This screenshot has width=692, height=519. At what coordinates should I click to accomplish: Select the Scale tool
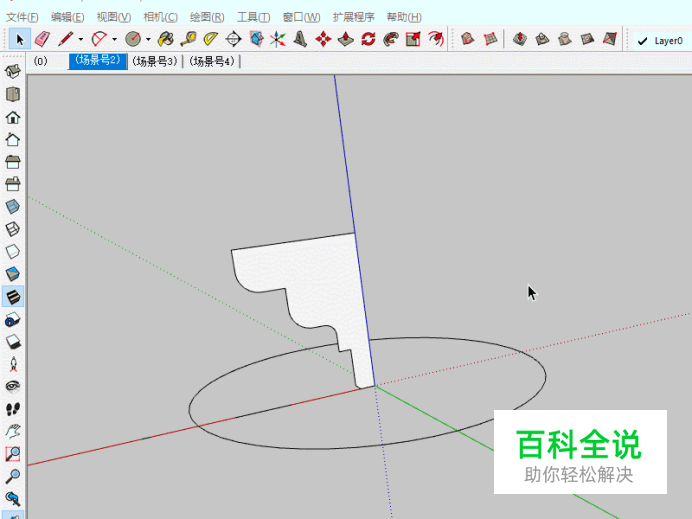click(x=413, y=39)
